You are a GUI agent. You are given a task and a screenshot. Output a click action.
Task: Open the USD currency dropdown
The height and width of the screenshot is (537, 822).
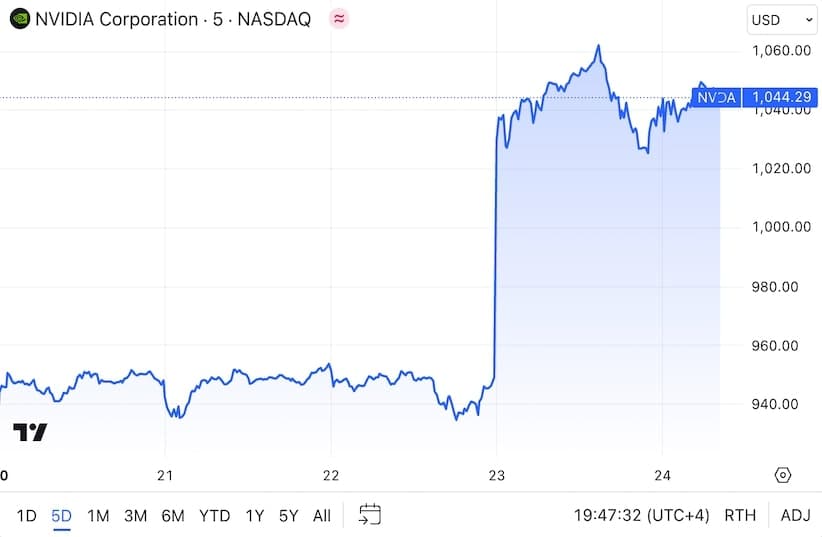click(x=782, y=20)
